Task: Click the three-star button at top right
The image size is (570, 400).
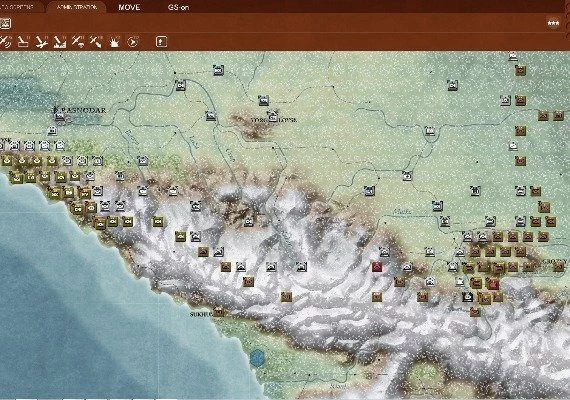Action: [553, 24]
